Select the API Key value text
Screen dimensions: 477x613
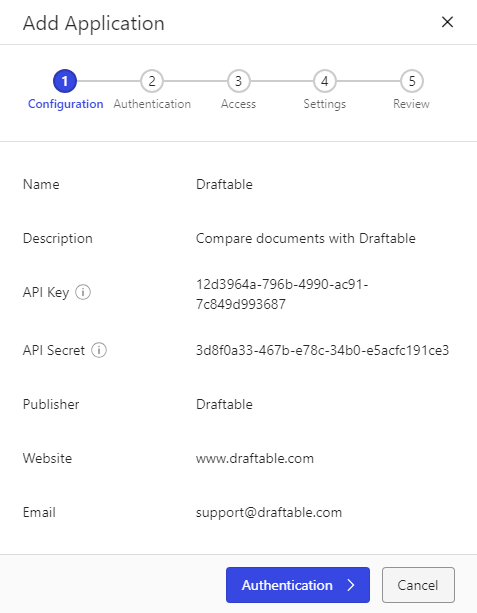pos(282,294)
